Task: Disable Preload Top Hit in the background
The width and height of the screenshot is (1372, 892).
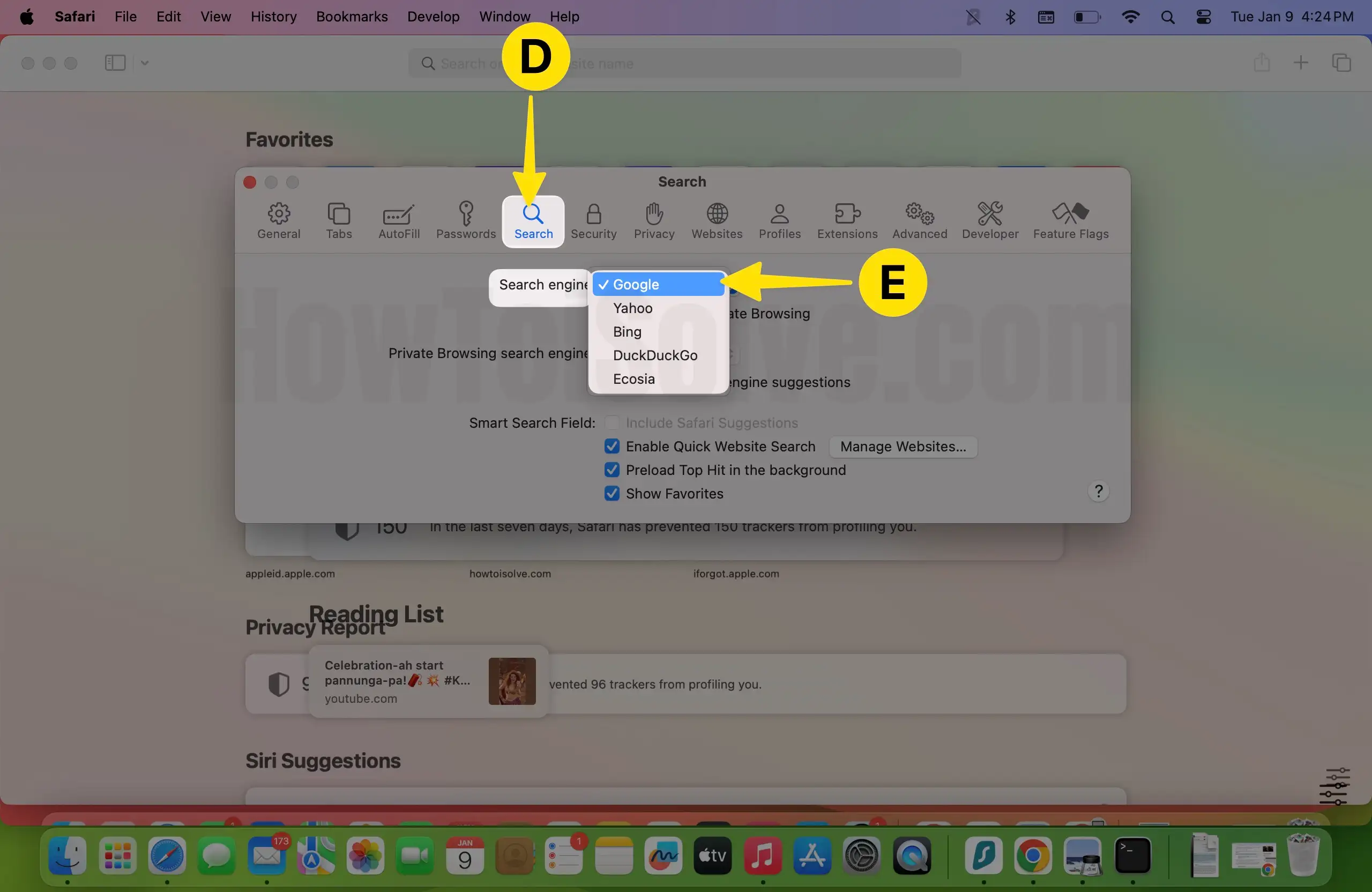Action: click(x=612, y=470)
